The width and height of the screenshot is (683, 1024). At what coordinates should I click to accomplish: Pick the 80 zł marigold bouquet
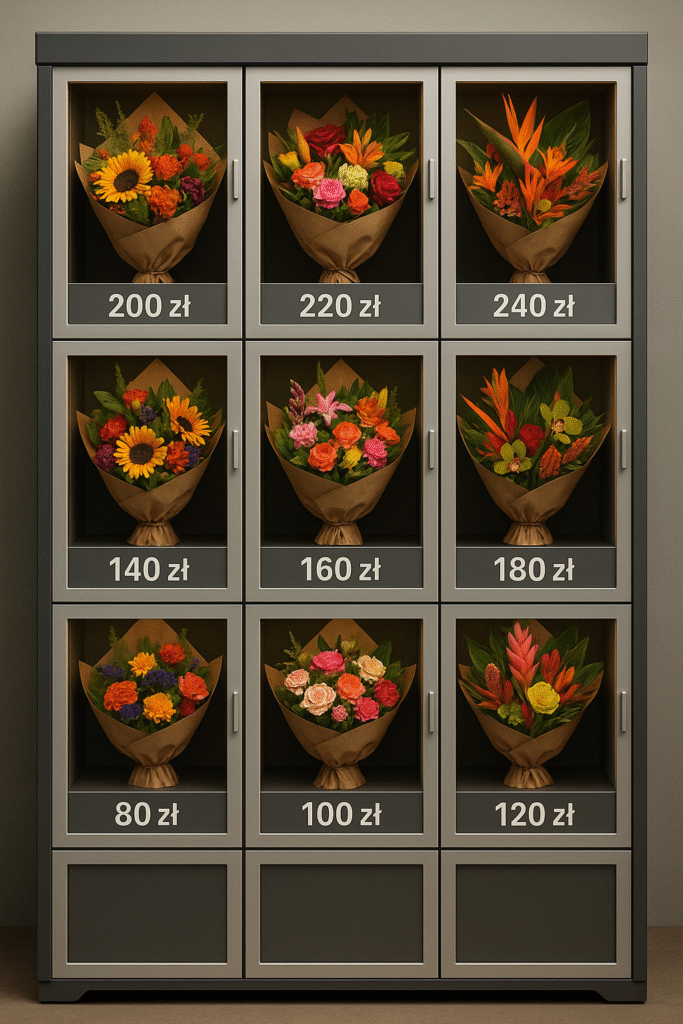click(151, 704)
